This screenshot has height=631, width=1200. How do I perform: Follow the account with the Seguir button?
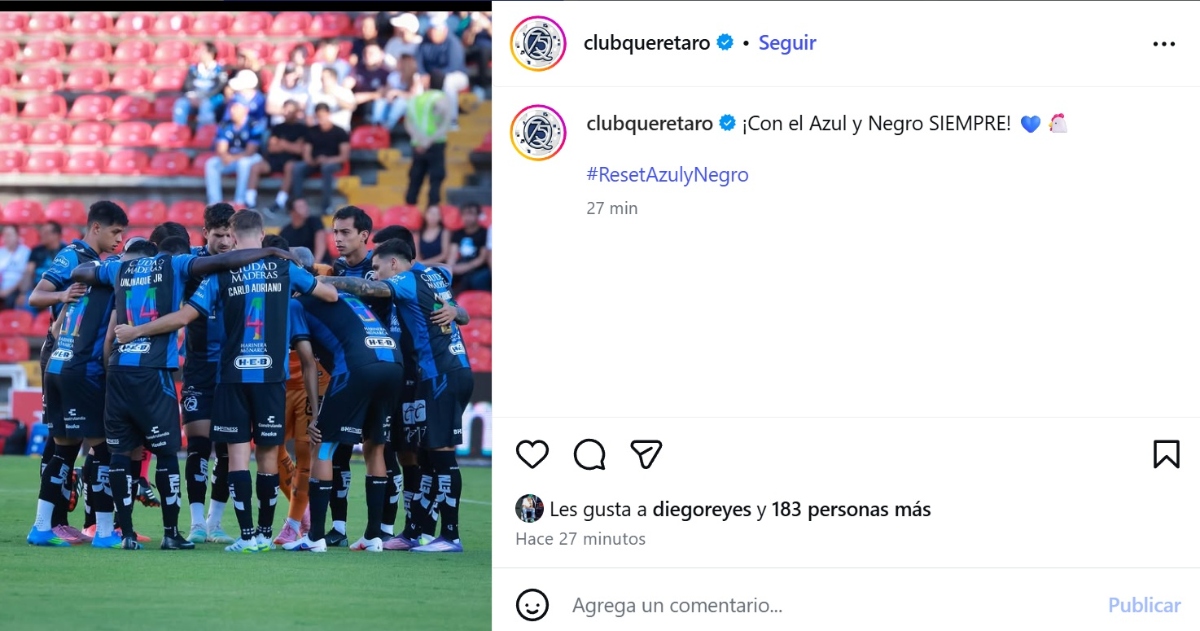[787, 43]
